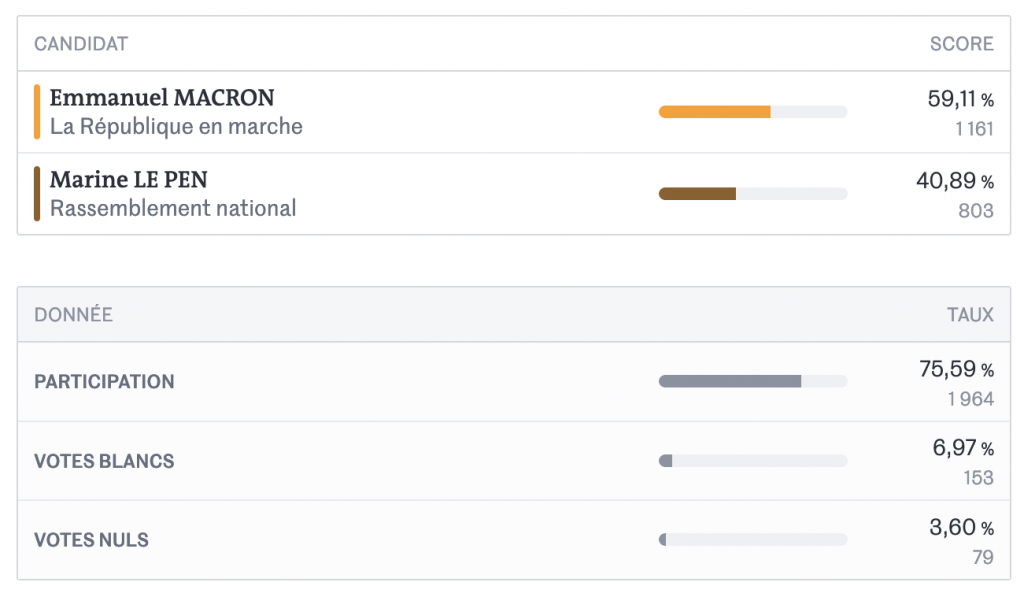Select the VOTES NULS row label
The width and height of the screenshot is (1024, 597).
91,540
